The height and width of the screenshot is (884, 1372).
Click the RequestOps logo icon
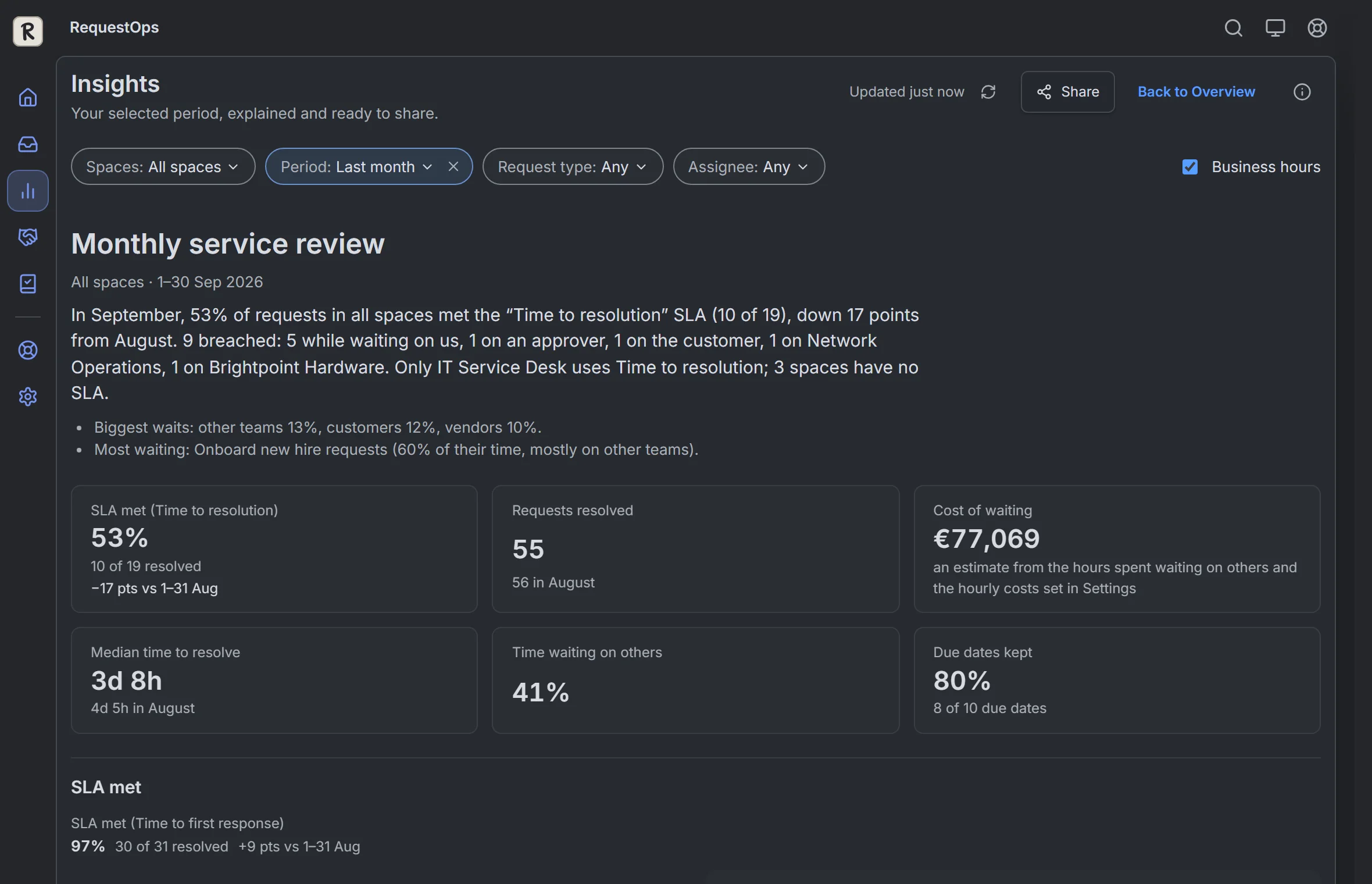(28, 31)
